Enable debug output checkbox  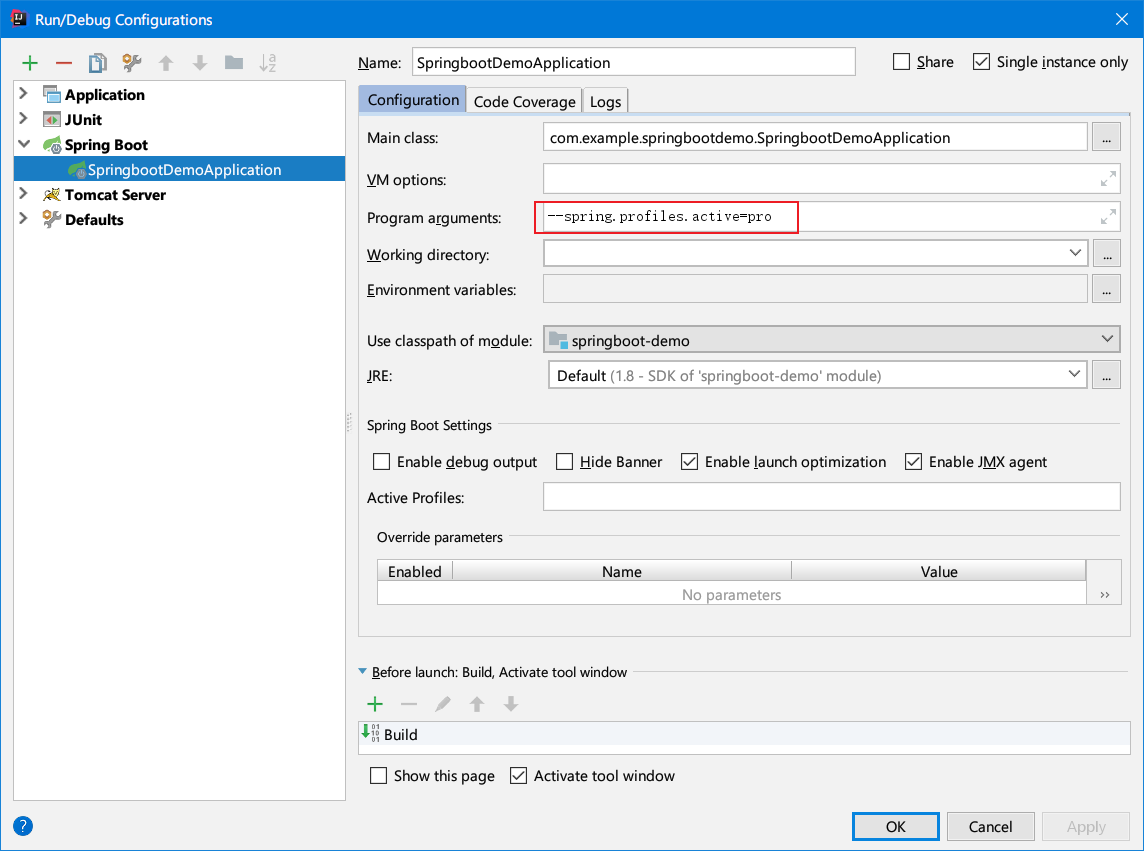click(x=381, y=462)
